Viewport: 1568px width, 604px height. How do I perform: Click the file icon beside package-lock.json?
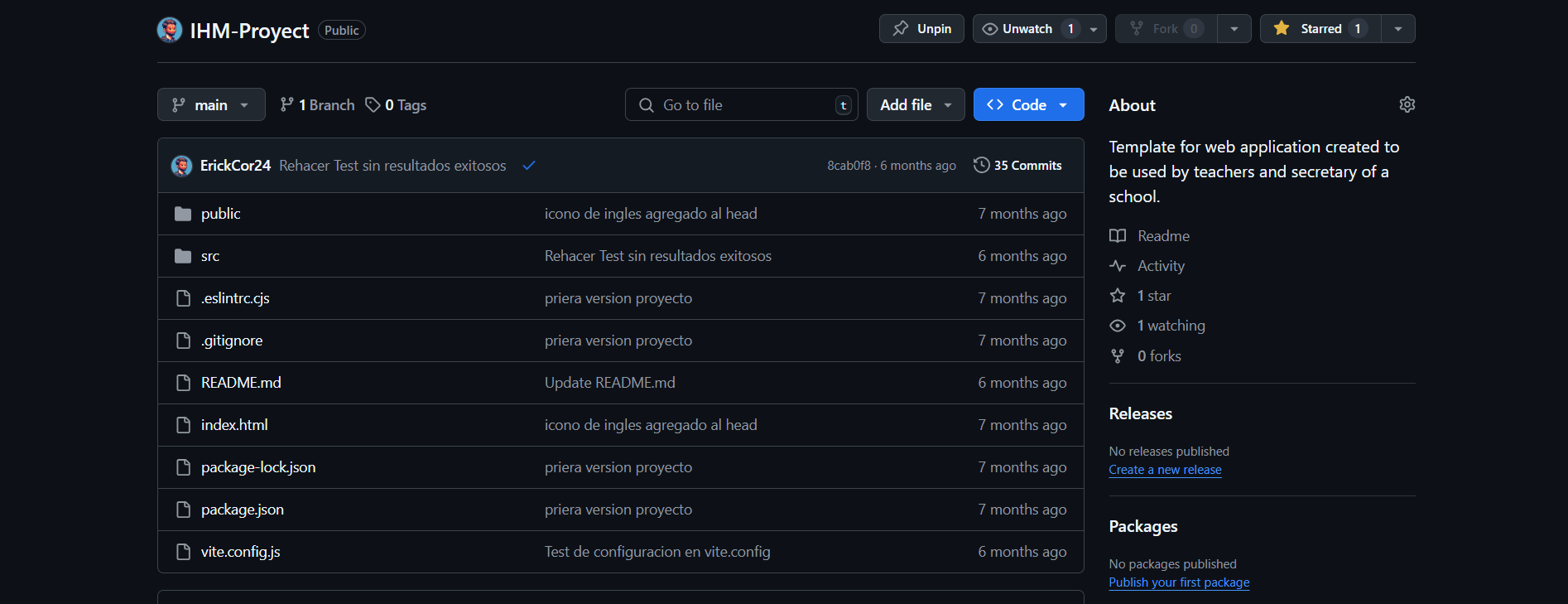click(x=184, y=467)
